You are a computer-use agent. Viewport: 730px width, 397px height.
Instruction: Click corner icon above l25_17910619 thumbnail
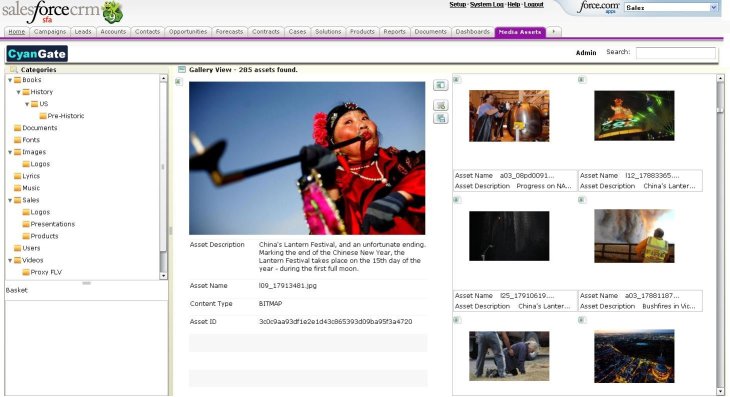click(x=457, y=200)
